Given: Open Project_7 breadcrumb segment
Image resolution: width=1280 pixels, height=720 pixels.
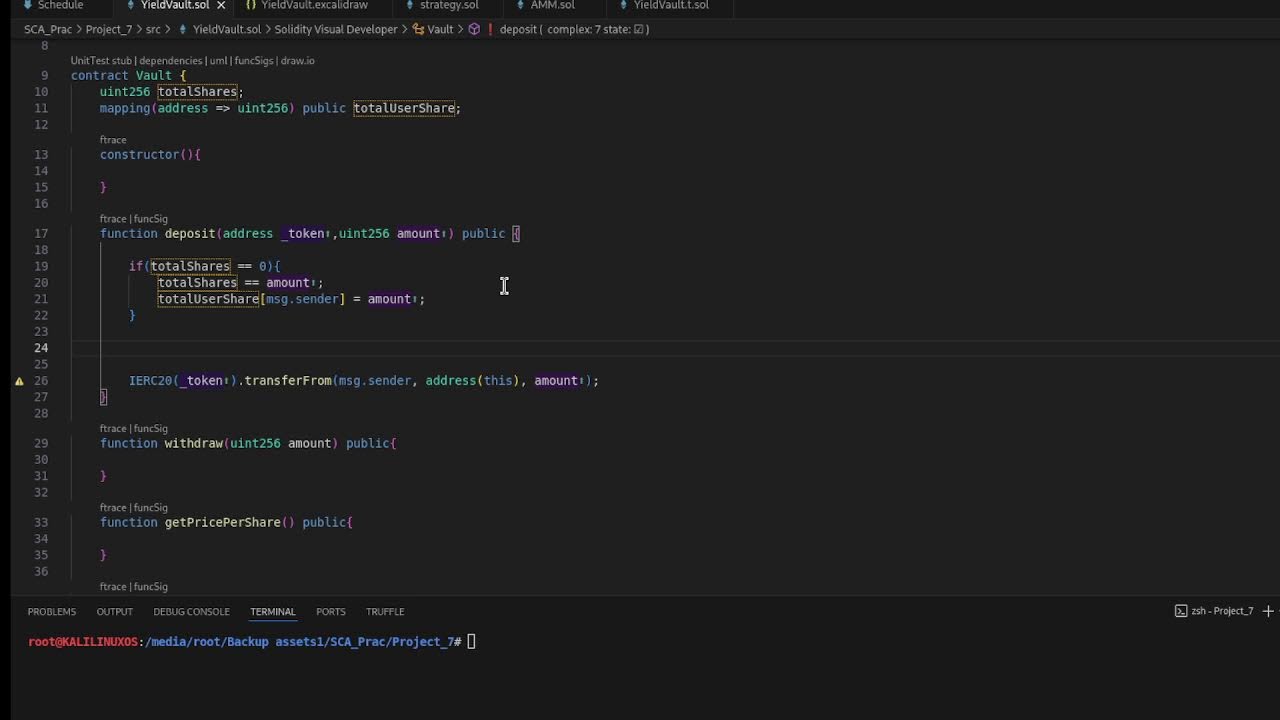Looking at the screenshot, I should [x=108, y=29].
